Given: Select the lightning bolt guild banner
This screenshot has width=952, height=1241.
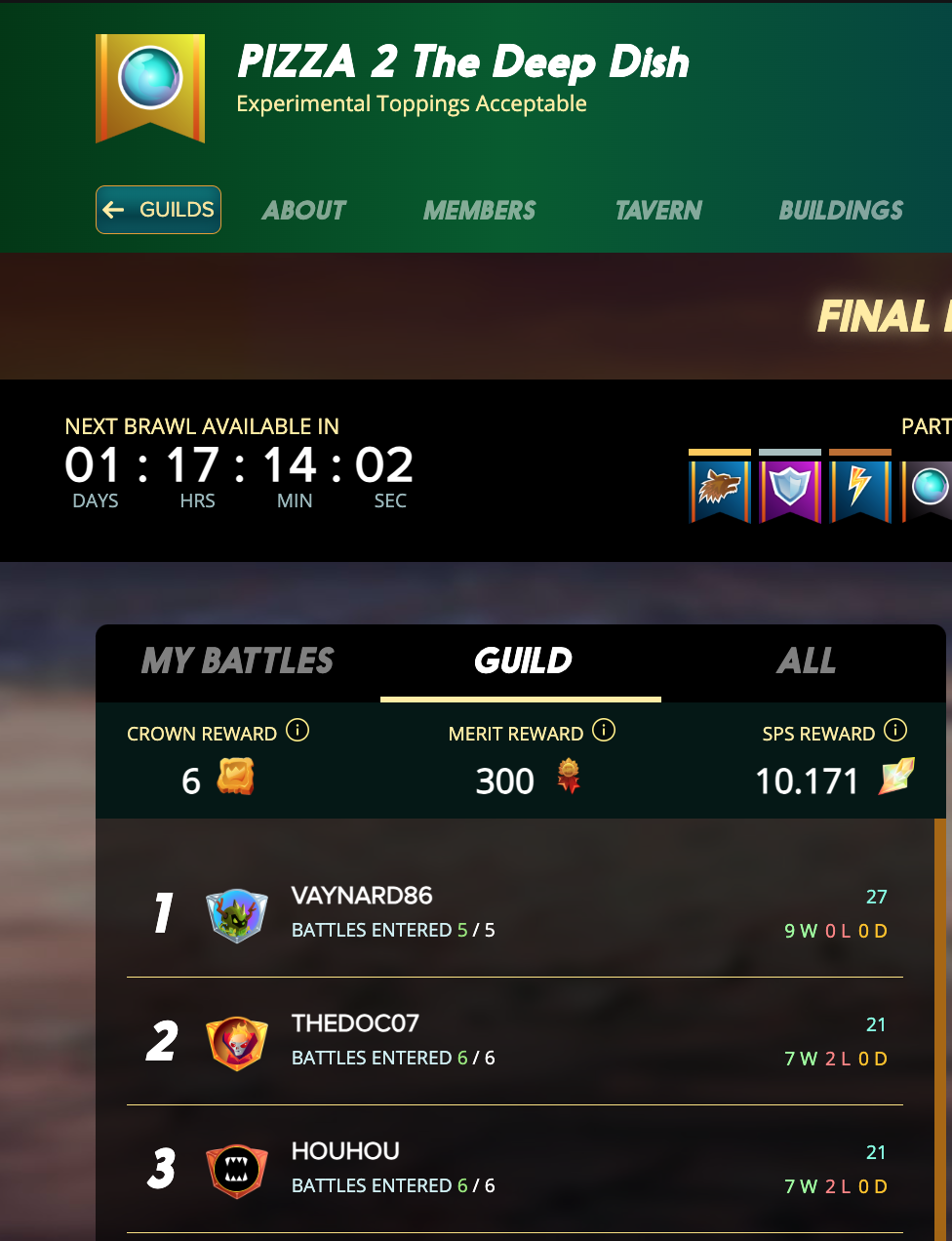Looking at the screenshot, I should click(x=860, y=487).
